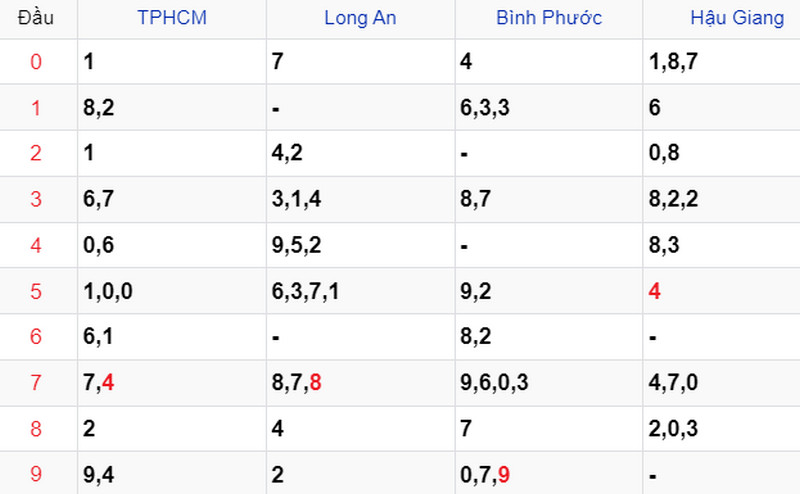Click the red 4 in Hậu Giang row 5

pyautogui.click(x=655, y=291)
